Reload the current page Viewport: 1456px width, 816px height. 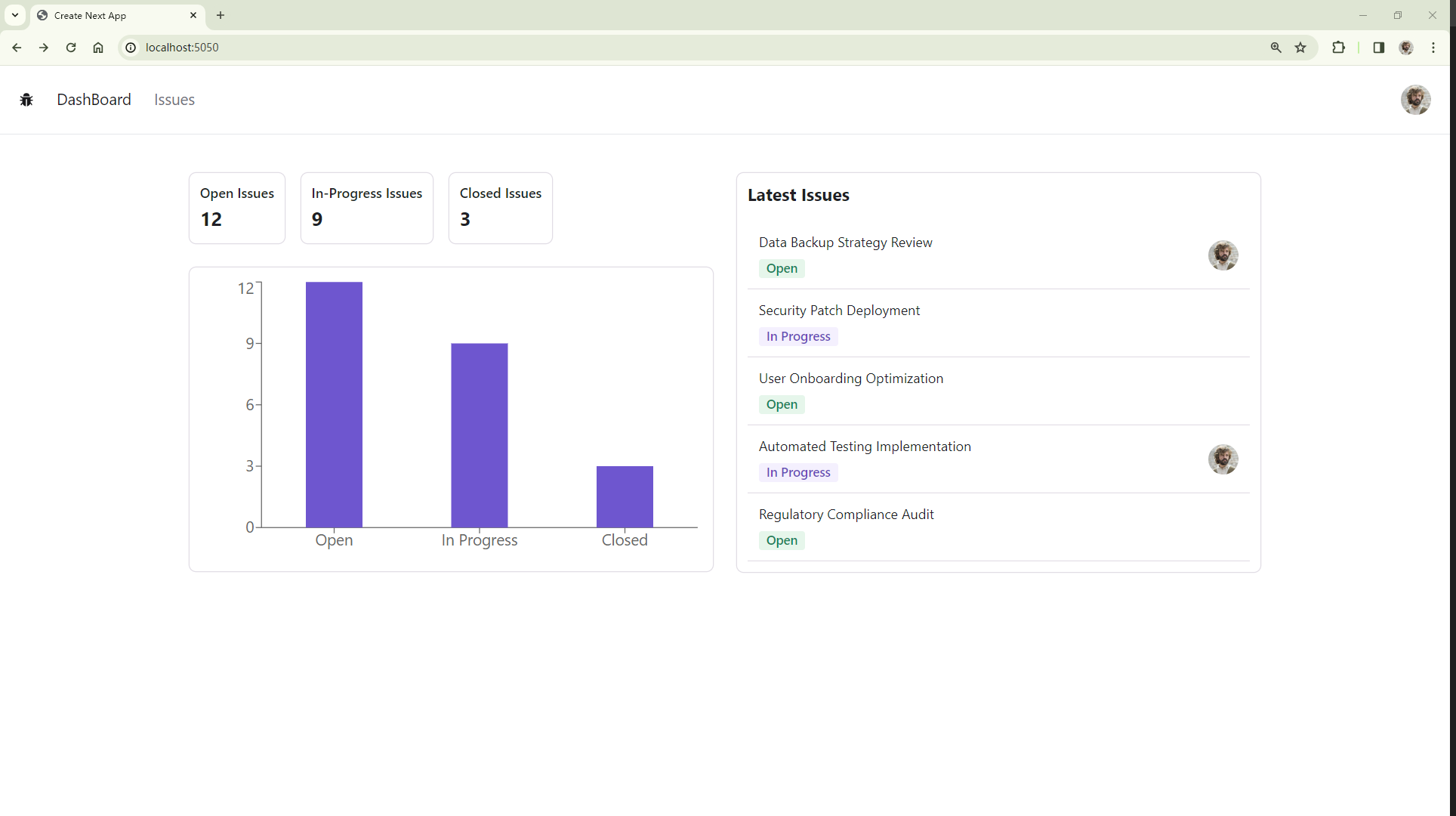pyautogui.click(x=71, y=48)
